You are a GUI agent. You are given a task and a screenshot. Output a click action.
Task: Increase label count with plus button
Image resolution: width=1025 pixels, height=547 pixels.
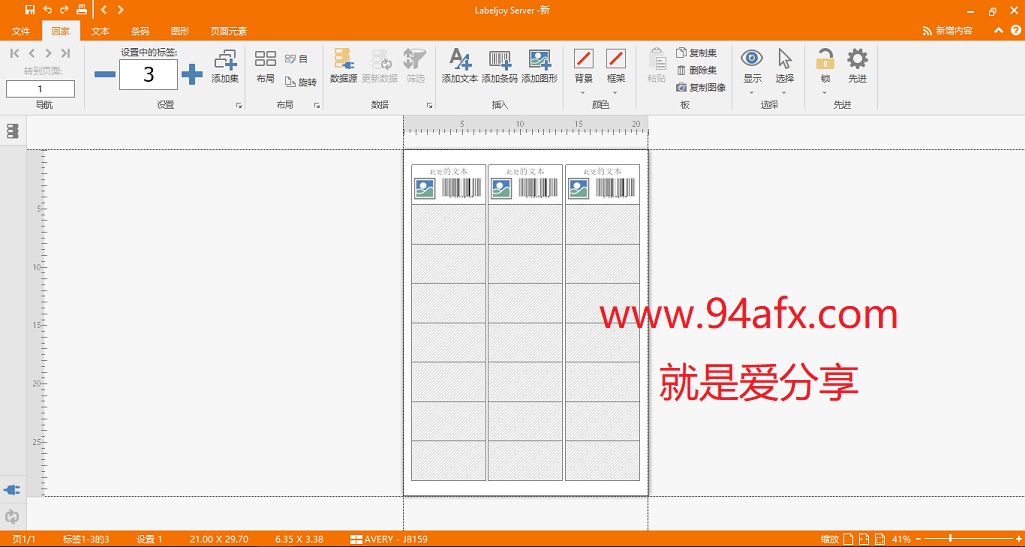pos(192,75)
